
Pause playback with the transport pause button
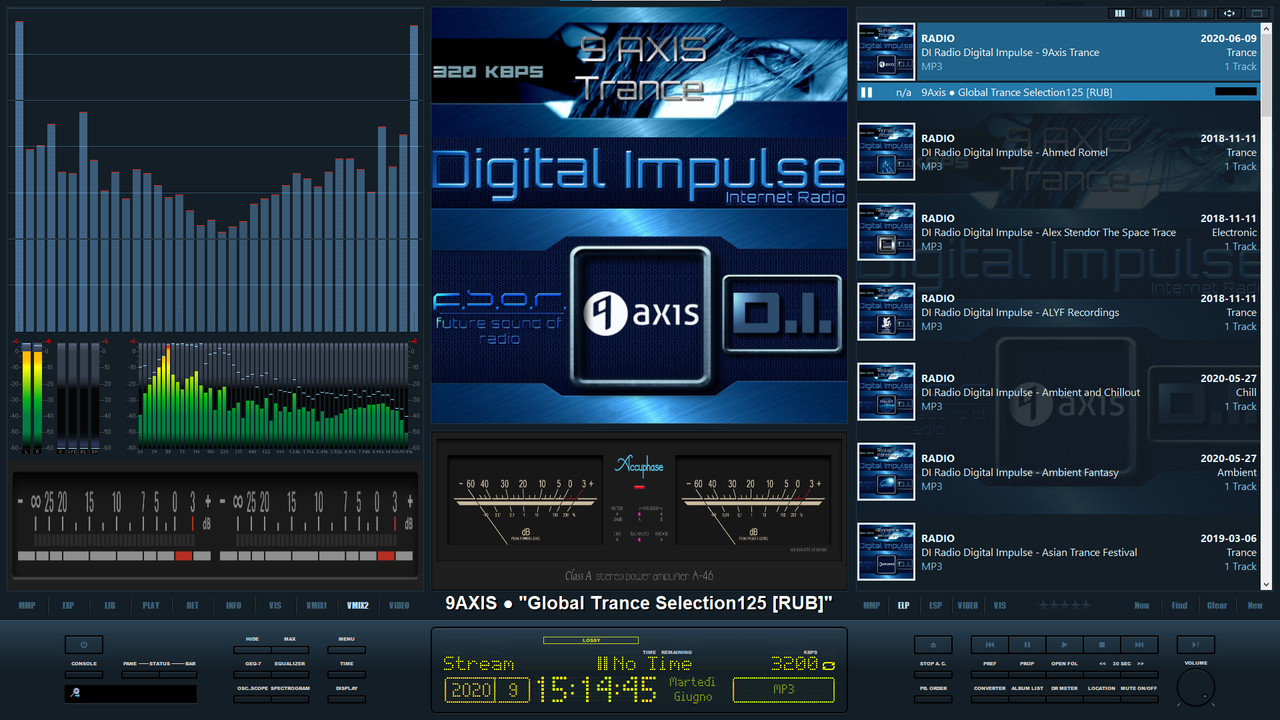tap(1027, 645)
